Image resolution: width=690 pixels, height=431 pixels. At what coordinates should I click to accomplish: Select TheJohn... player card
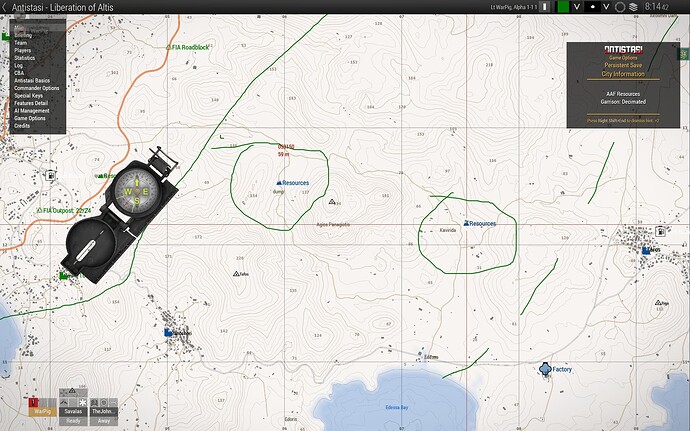103,412
